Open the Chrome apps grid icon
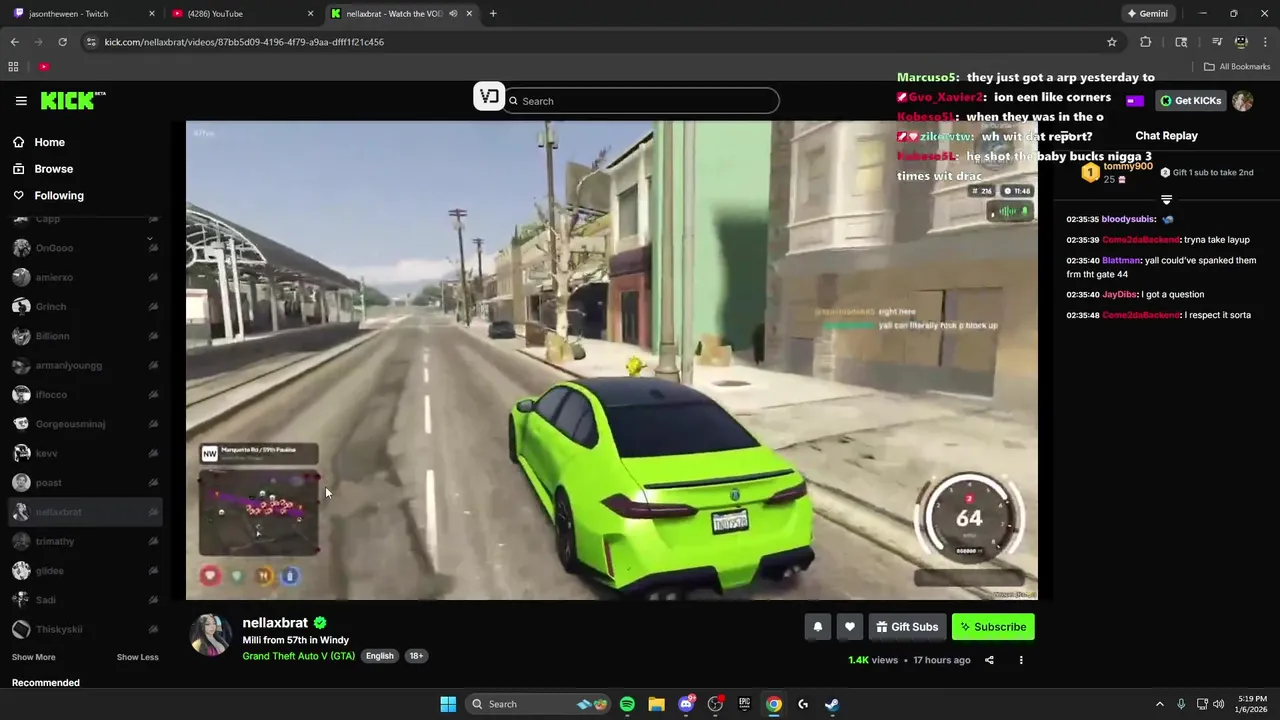Viewport: 1280px width, 720px height. coord(13,67)
